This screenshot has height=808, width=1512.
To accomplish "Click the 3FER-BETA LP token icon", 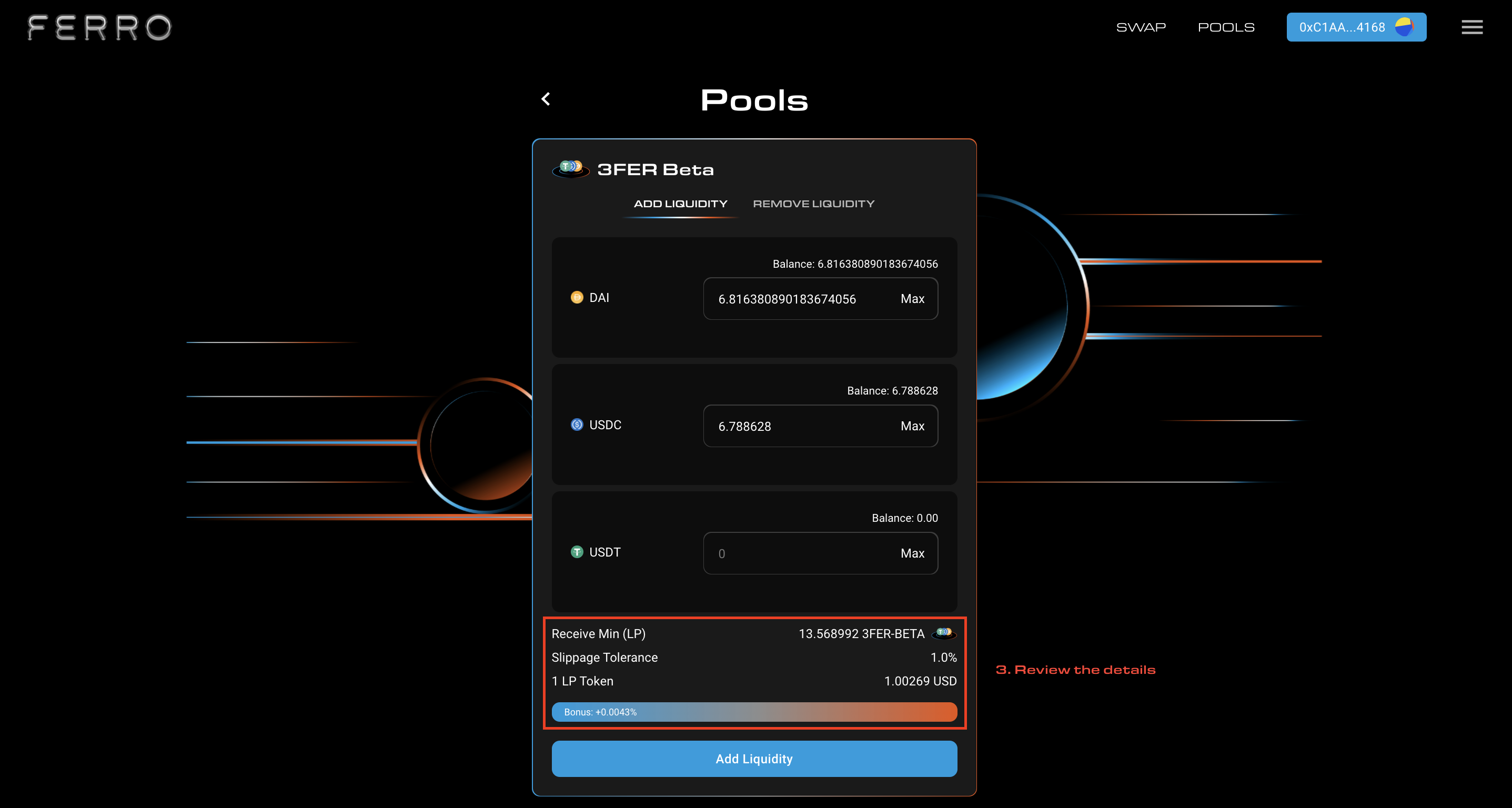I will click(x=944, y=633).
